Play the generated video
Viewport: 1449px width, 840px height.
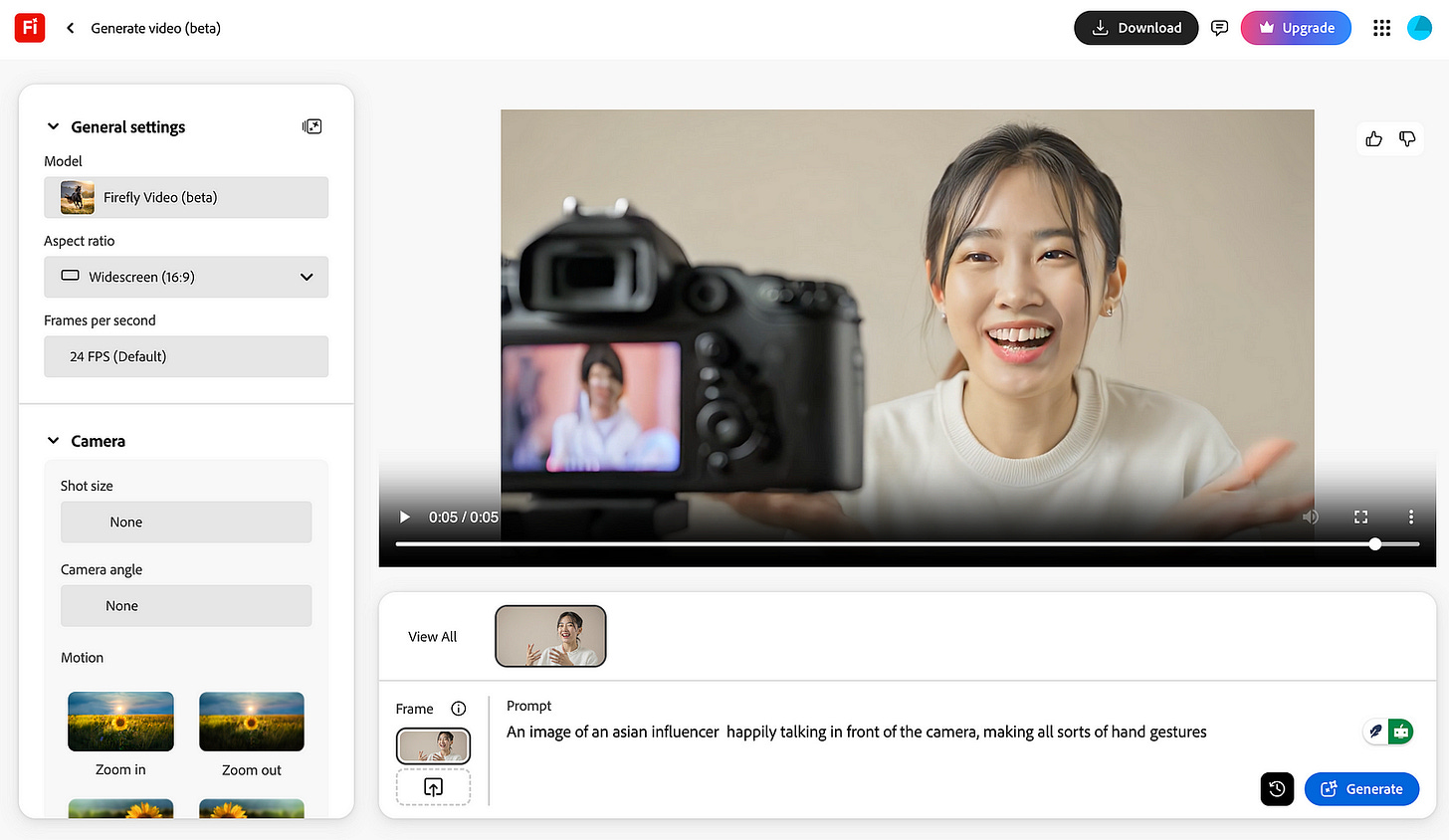(x=404, y=517)
